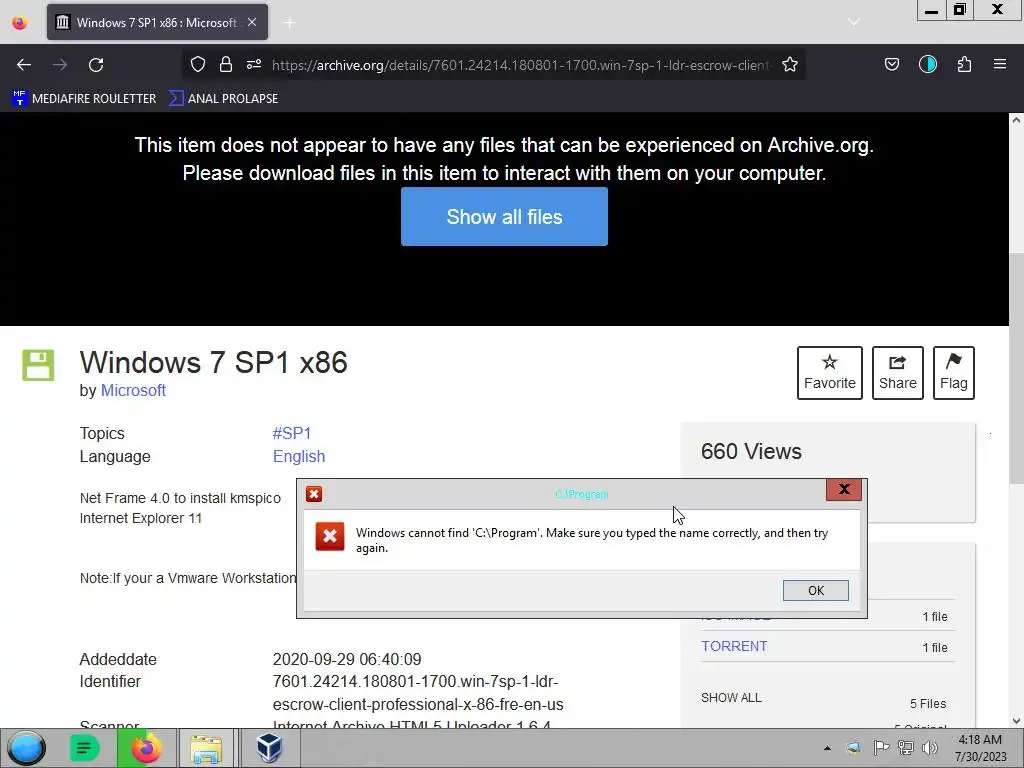Viewport: 1024px width, 768px height.
Task: Open a new tab with plus button
Action: 289,23
